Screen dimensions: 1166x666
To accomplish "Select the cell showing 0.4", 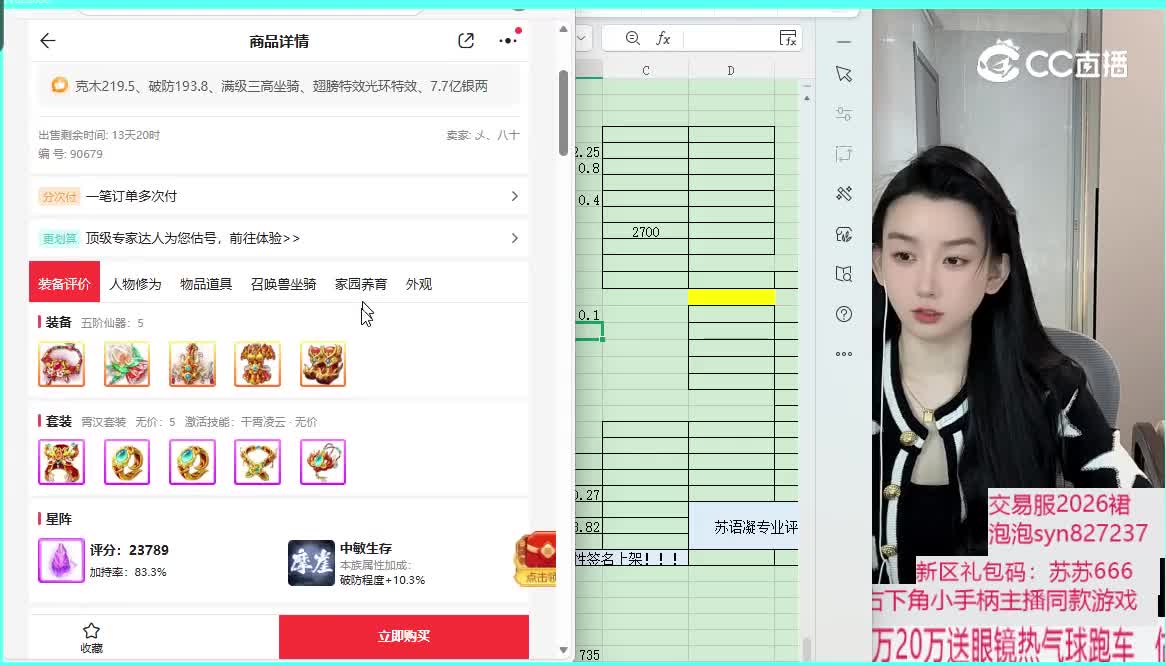I will pos(589,200).
